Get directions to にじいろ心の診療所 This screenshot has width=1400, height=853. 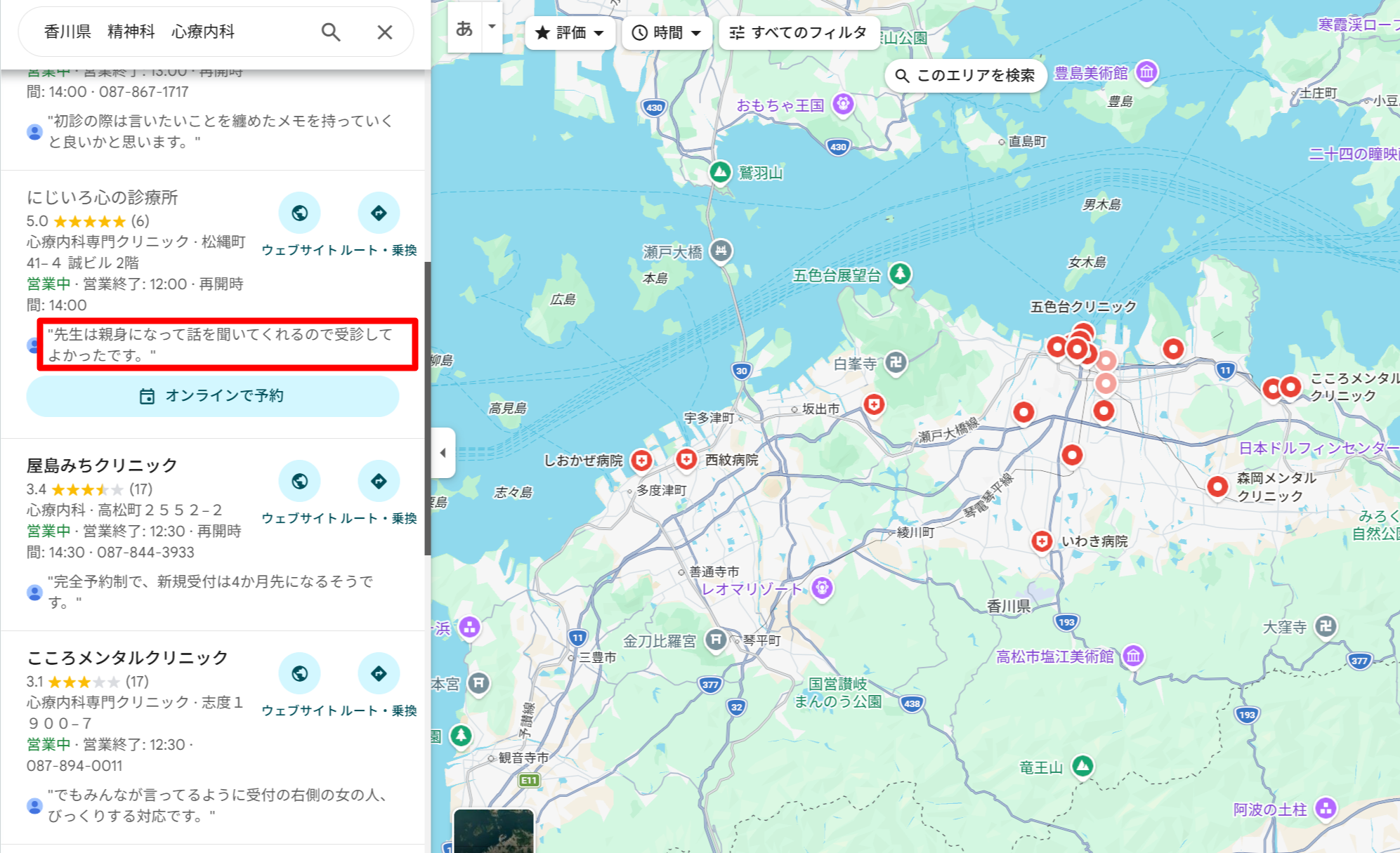click(x=379, y=213)
